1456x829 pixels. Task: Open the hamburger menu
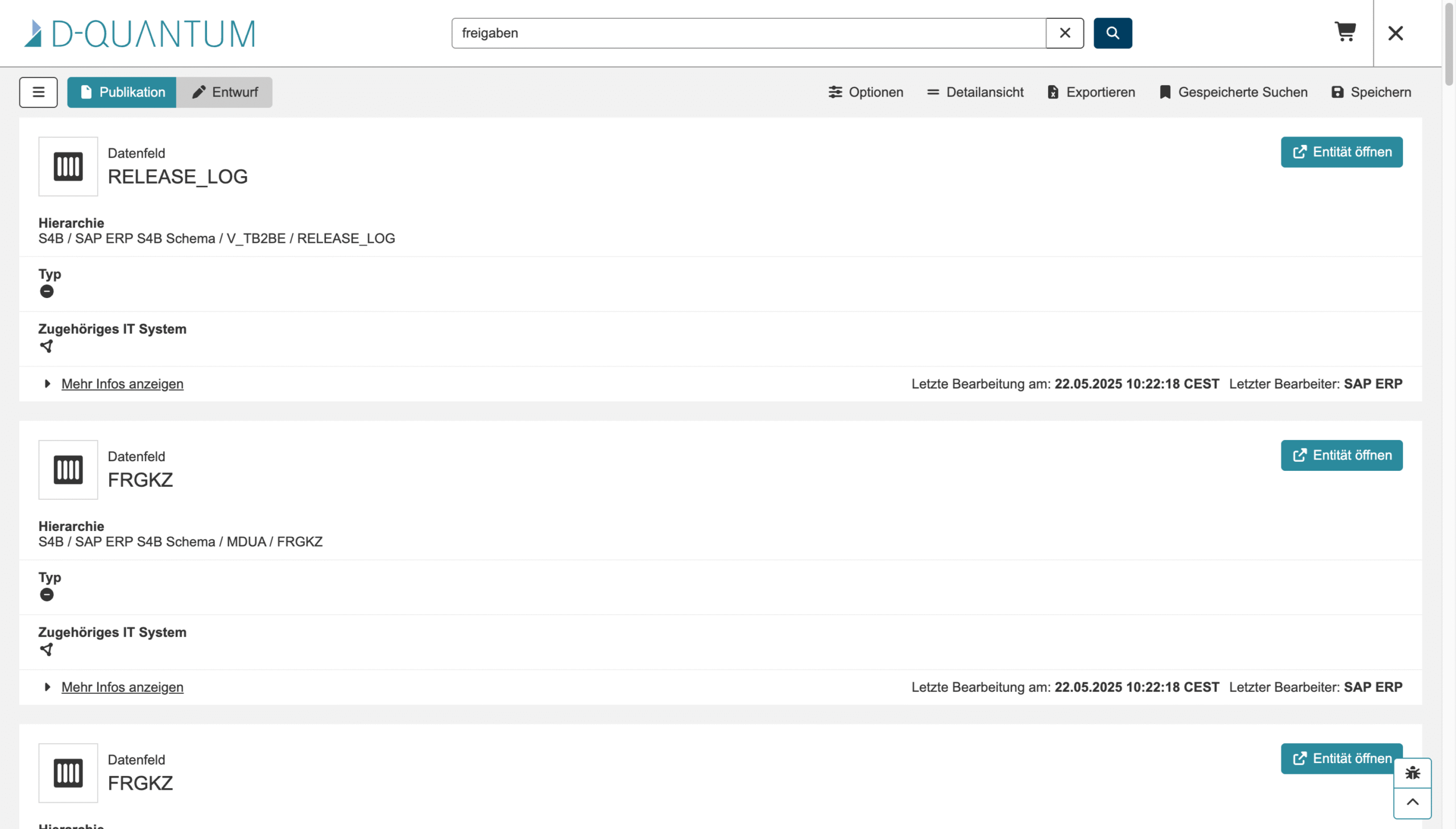coord(38,92)
